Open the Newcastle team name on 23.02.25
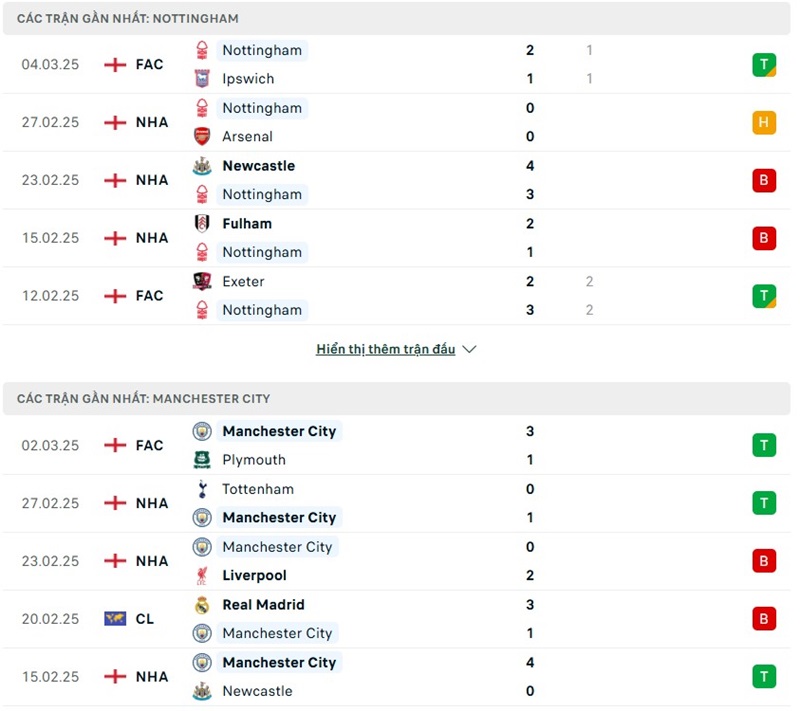Viewport: 800px width, 711px height. tap(258, 166)
